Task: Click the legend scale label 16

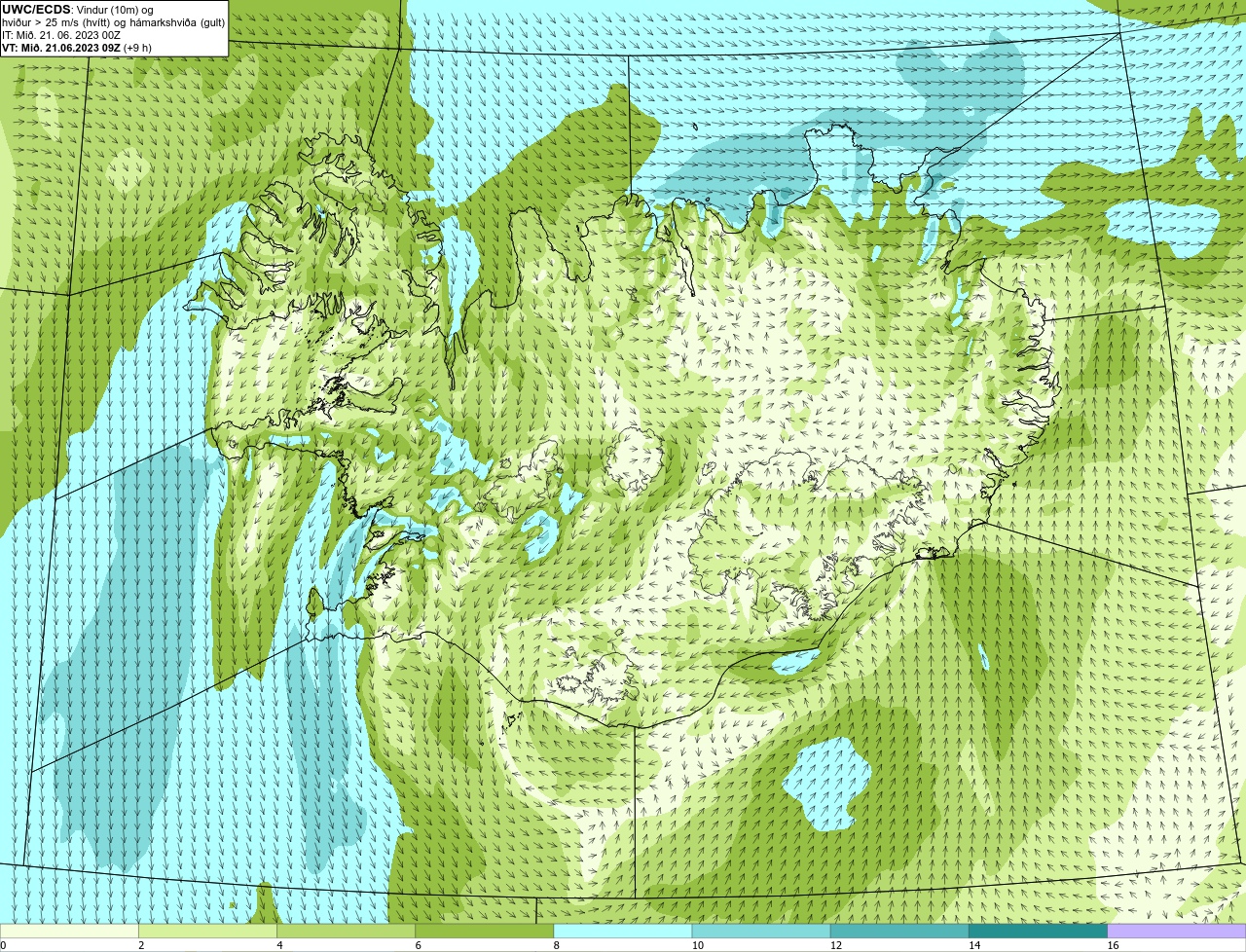Action: tap(1113, 945)
